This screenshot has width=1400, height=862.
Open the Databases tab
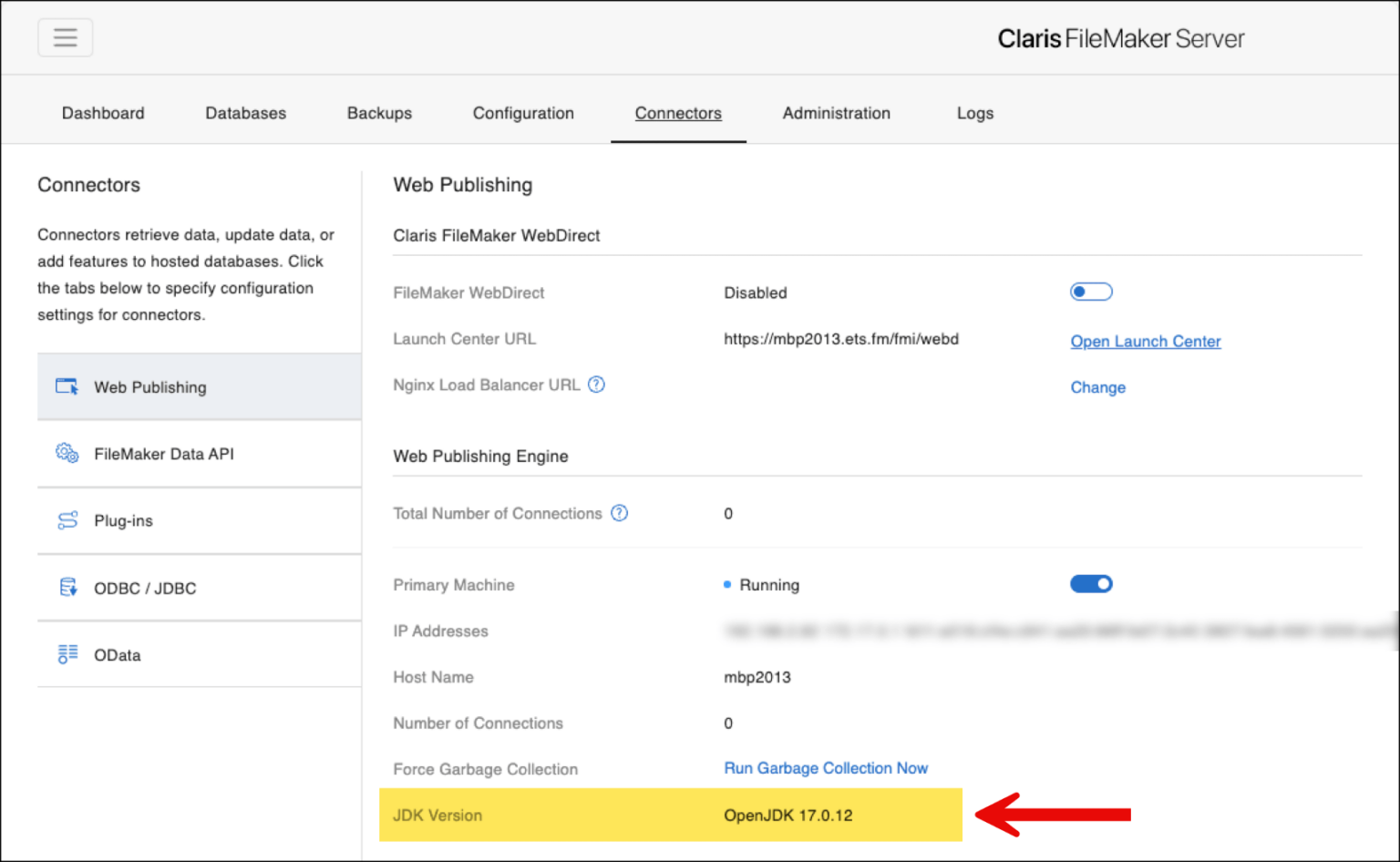(x=245, y=113)
